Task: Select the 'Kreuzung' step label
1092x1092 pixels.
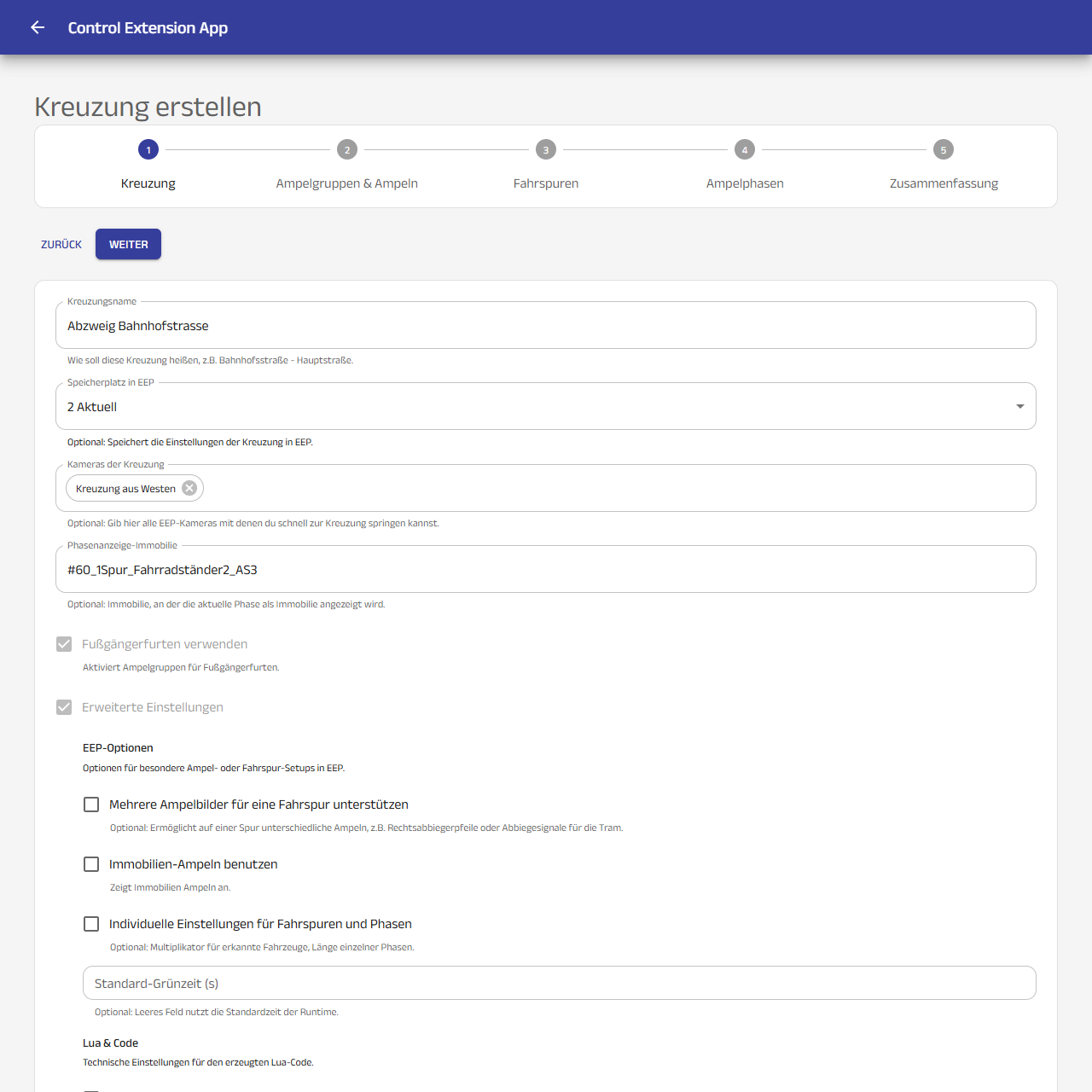Action: click(x=148, y=183)
